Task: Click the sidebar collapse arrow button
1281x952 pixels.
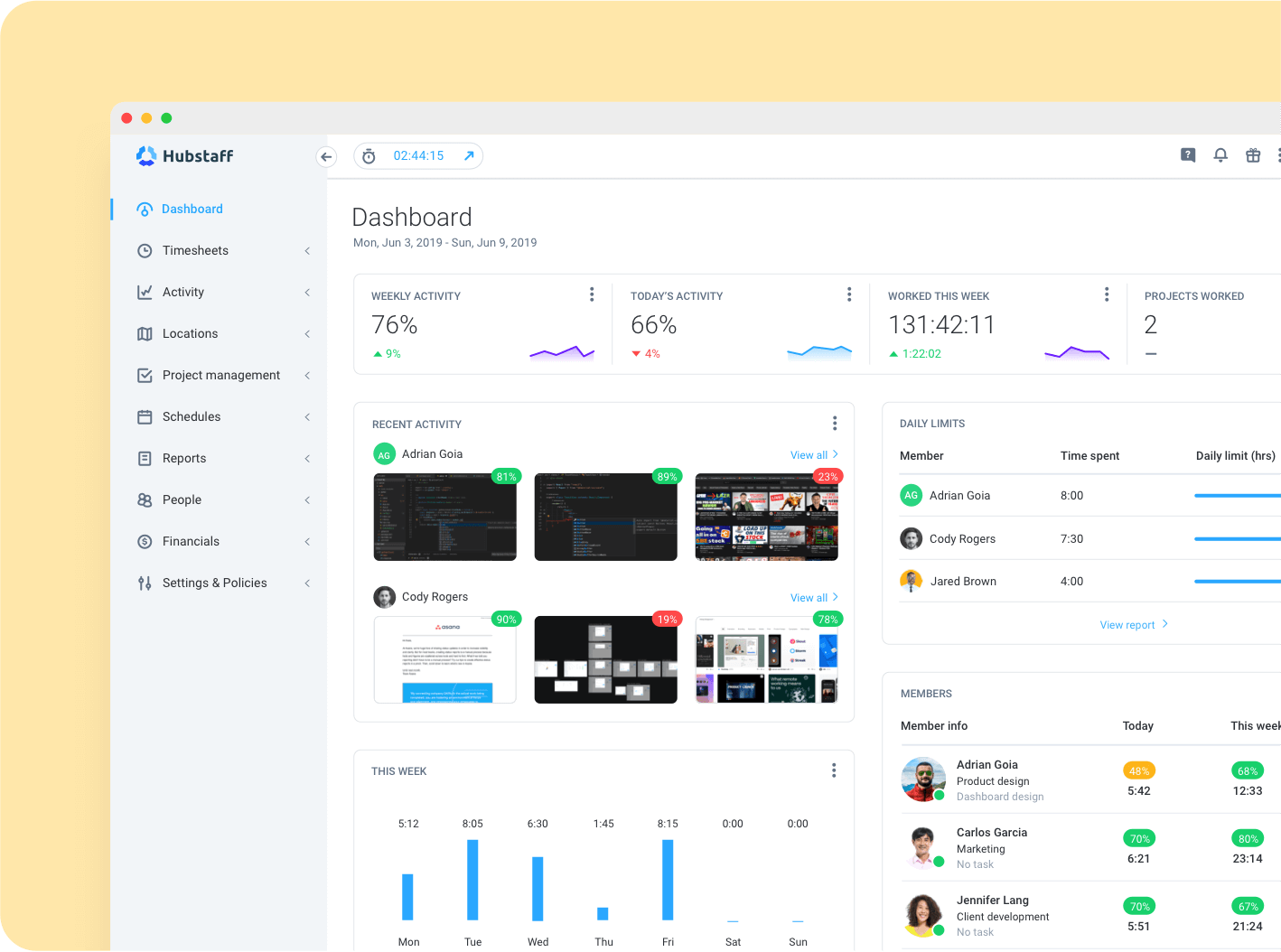Action: [326, 156]
